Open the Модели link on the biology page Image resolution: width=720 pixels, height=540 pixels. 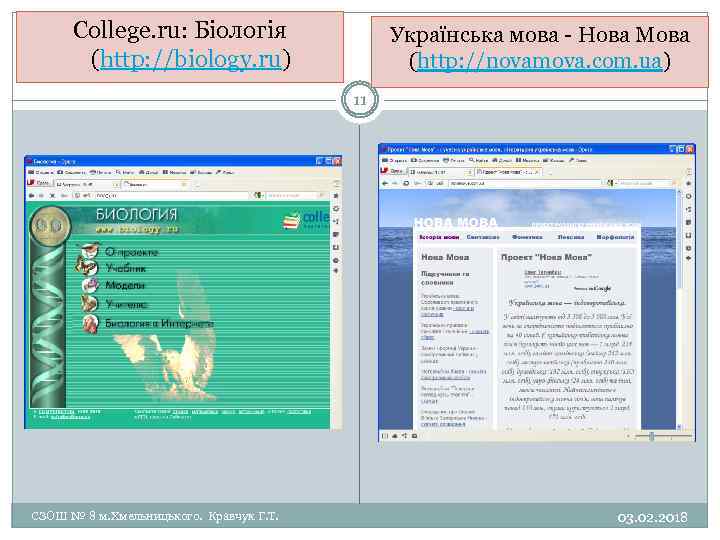click(x=125, y=285)
